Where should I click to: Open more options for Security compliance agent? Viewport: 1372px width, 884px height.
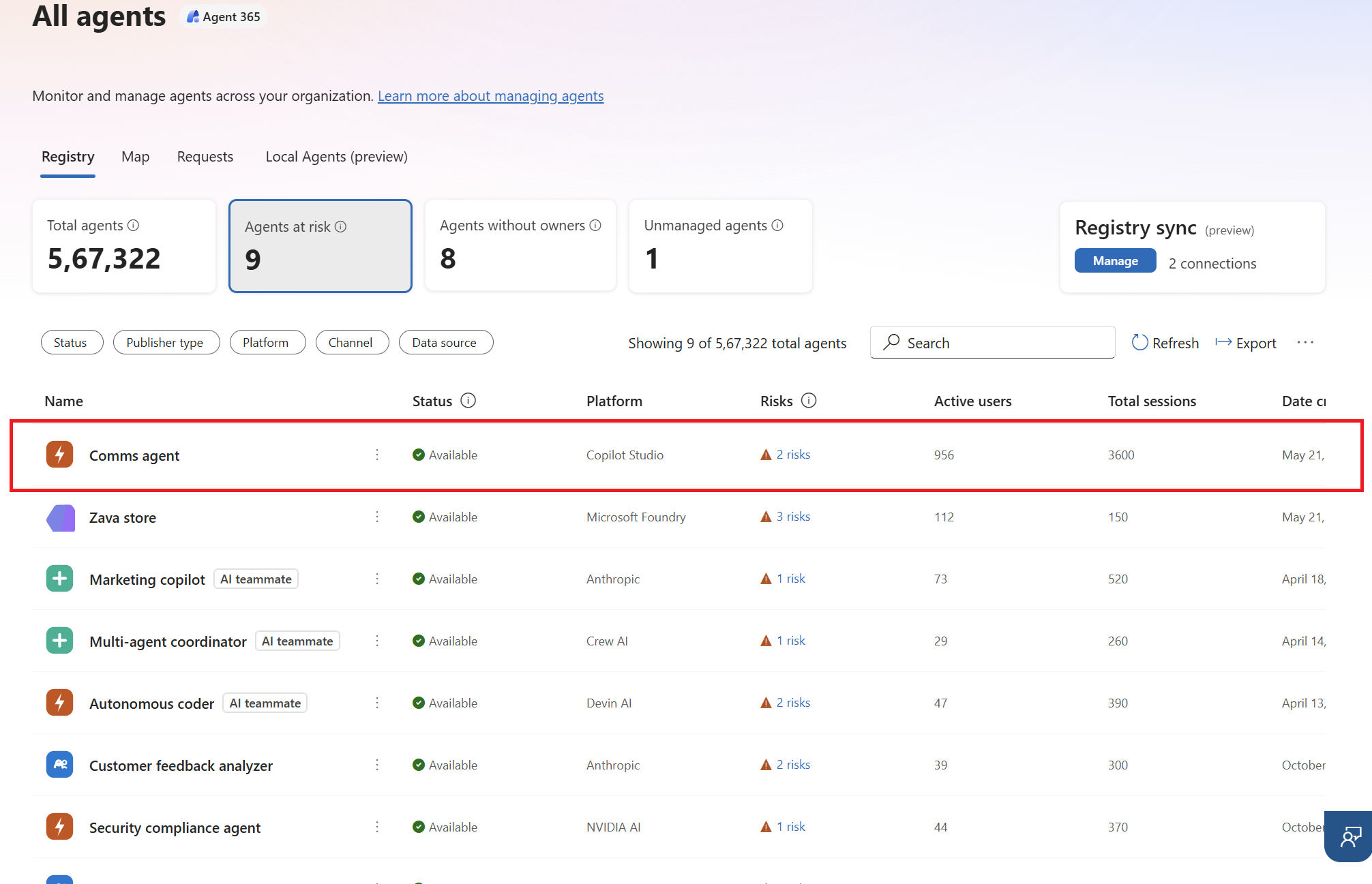tap(377, 827)
